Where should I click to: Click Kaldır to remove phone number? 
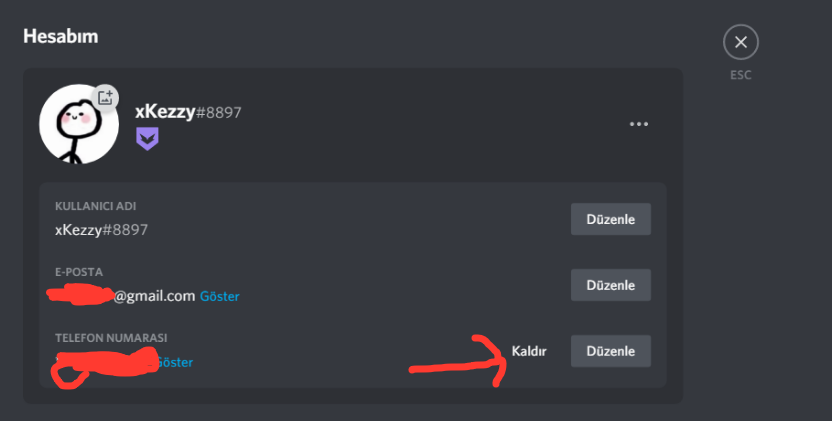pyautogui.click(x=529, y=351)
